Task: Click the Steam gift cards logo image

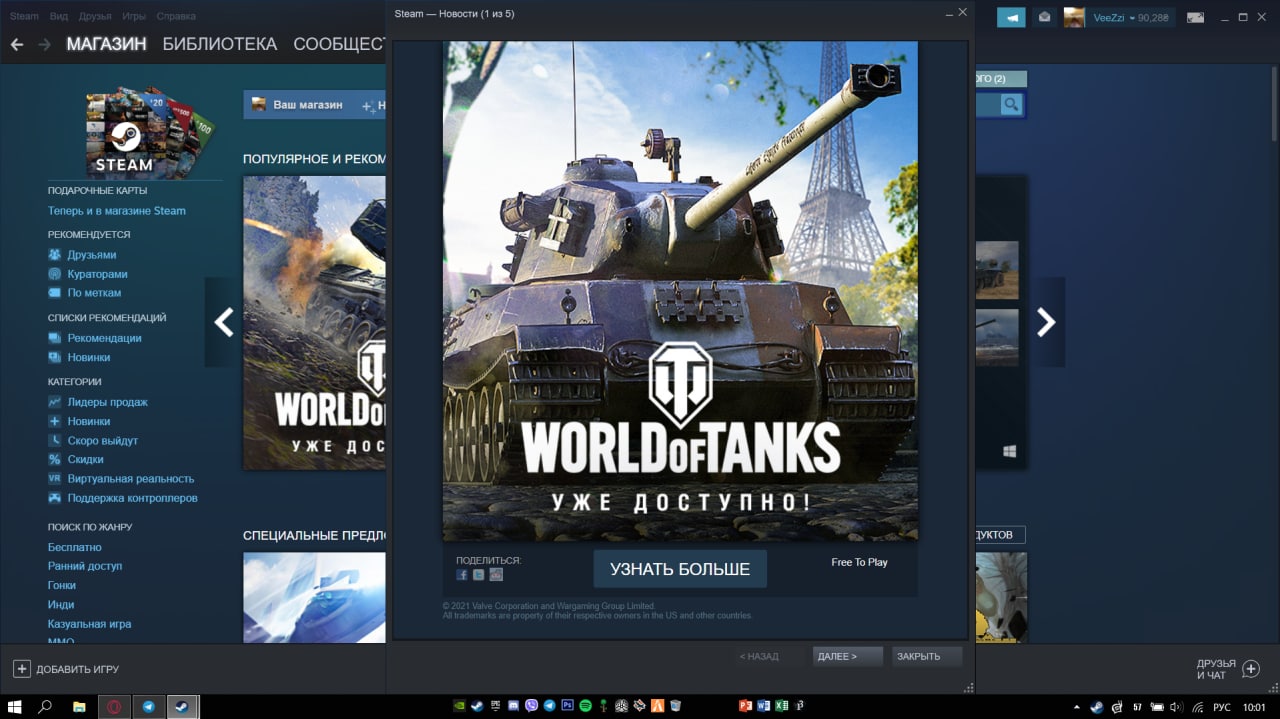Action: point(148,132)
